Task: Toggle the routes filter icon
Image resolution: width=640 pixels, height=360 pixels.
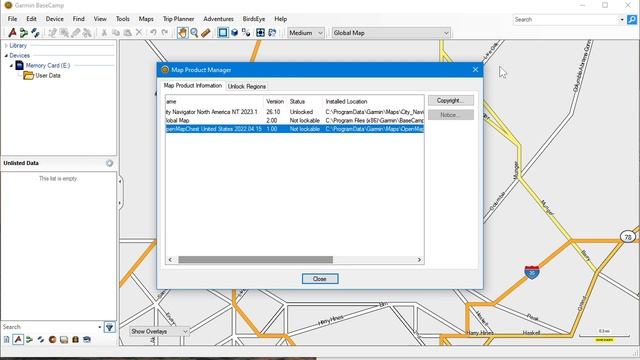Action: [x=29, y=340]
